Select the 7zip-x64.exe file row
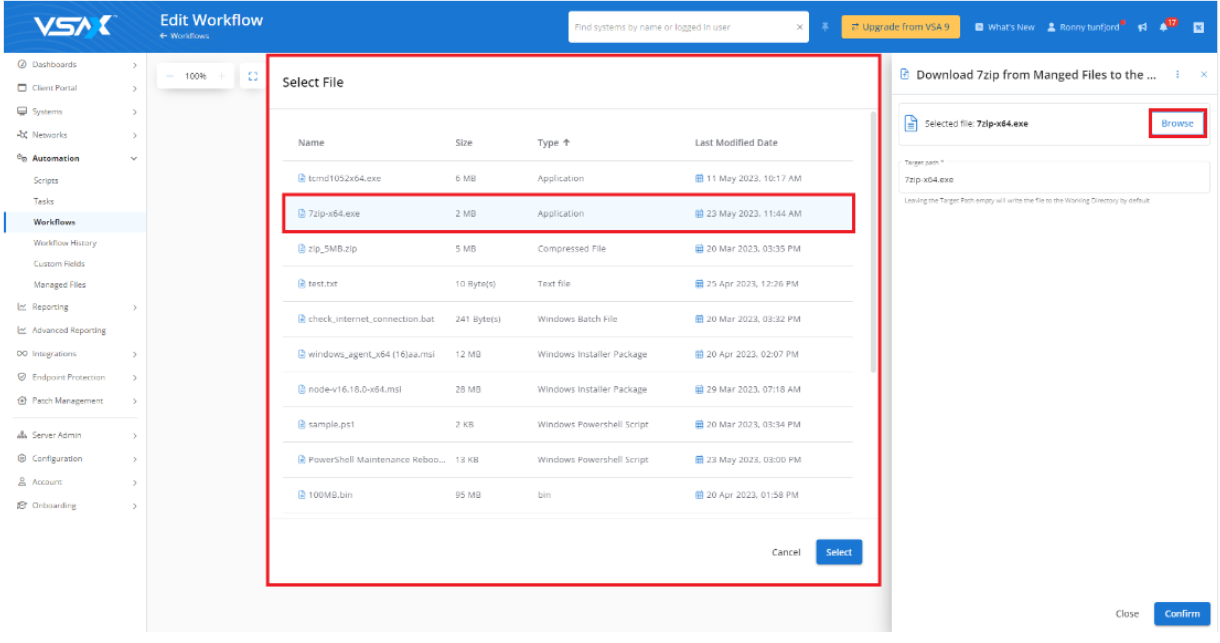 point(568,214)
